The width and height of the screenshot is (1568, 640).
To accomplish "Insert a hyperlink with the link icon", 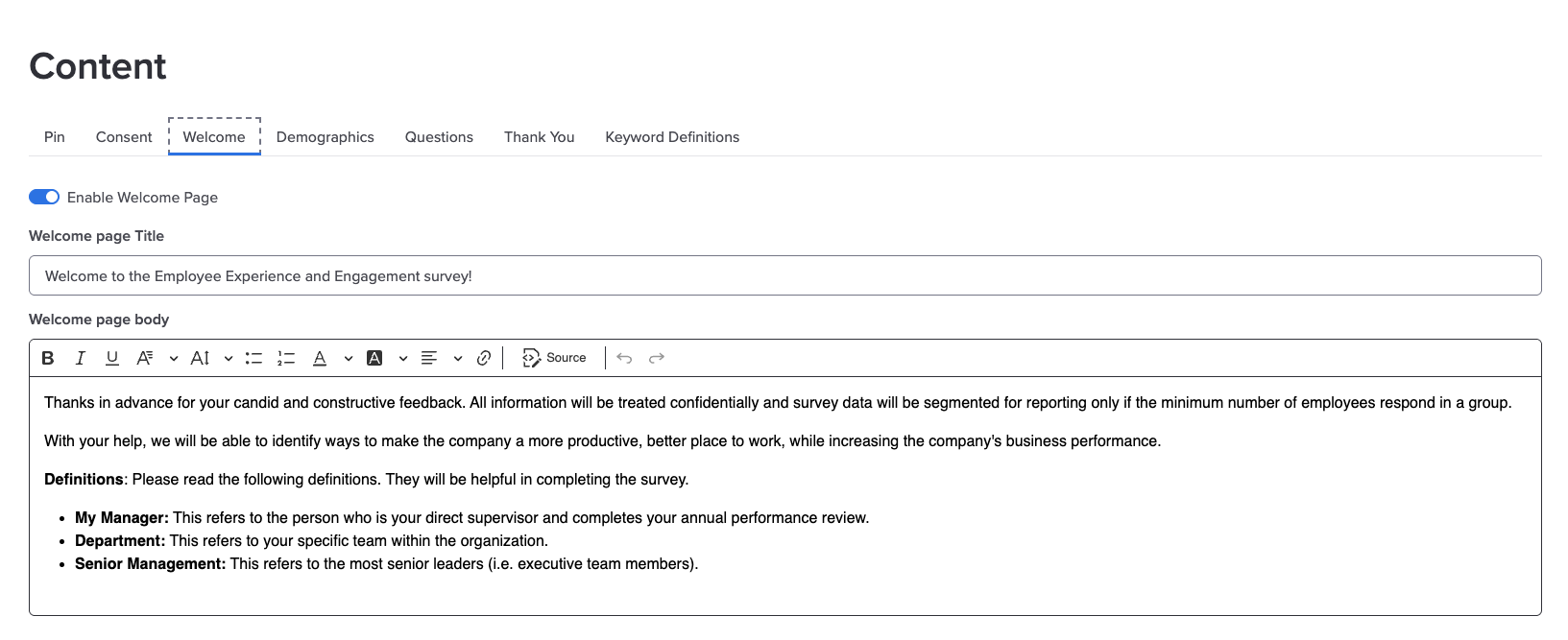I will (x=484, y=358).
